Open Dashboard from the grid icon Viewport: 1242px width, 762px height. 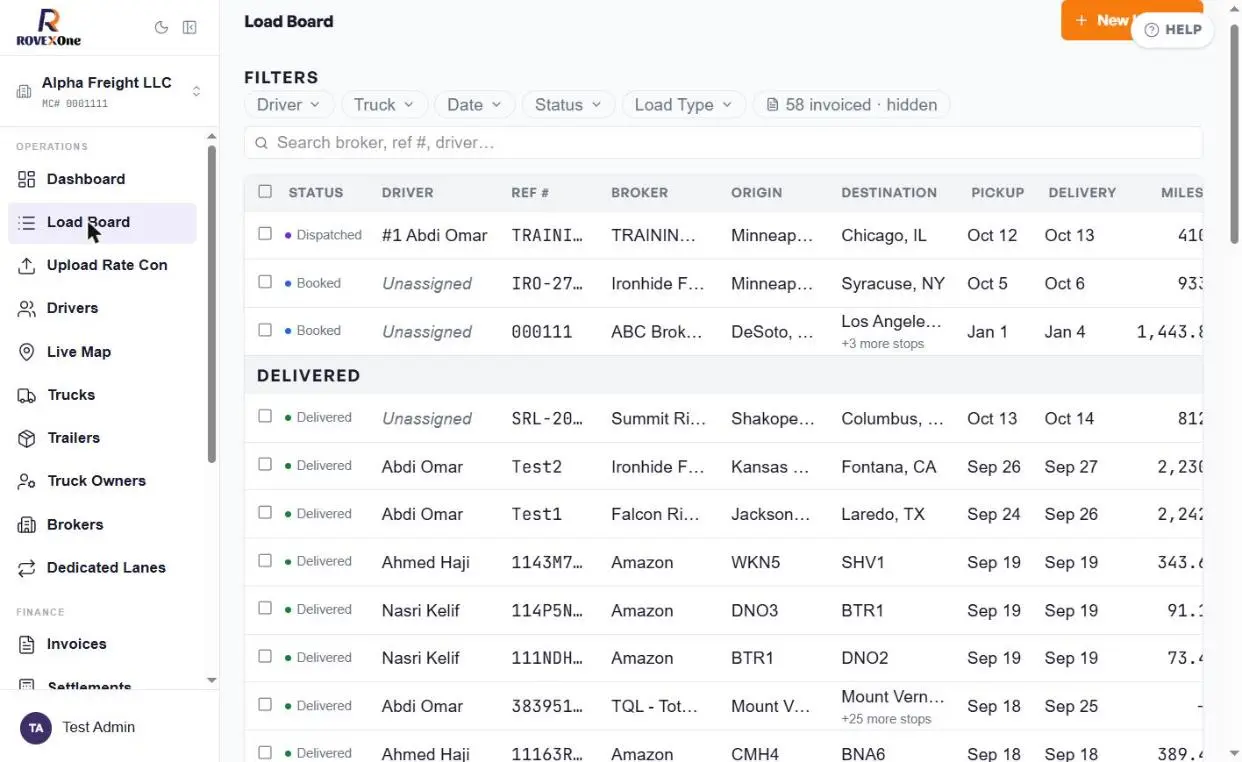(x=27, y=179)
